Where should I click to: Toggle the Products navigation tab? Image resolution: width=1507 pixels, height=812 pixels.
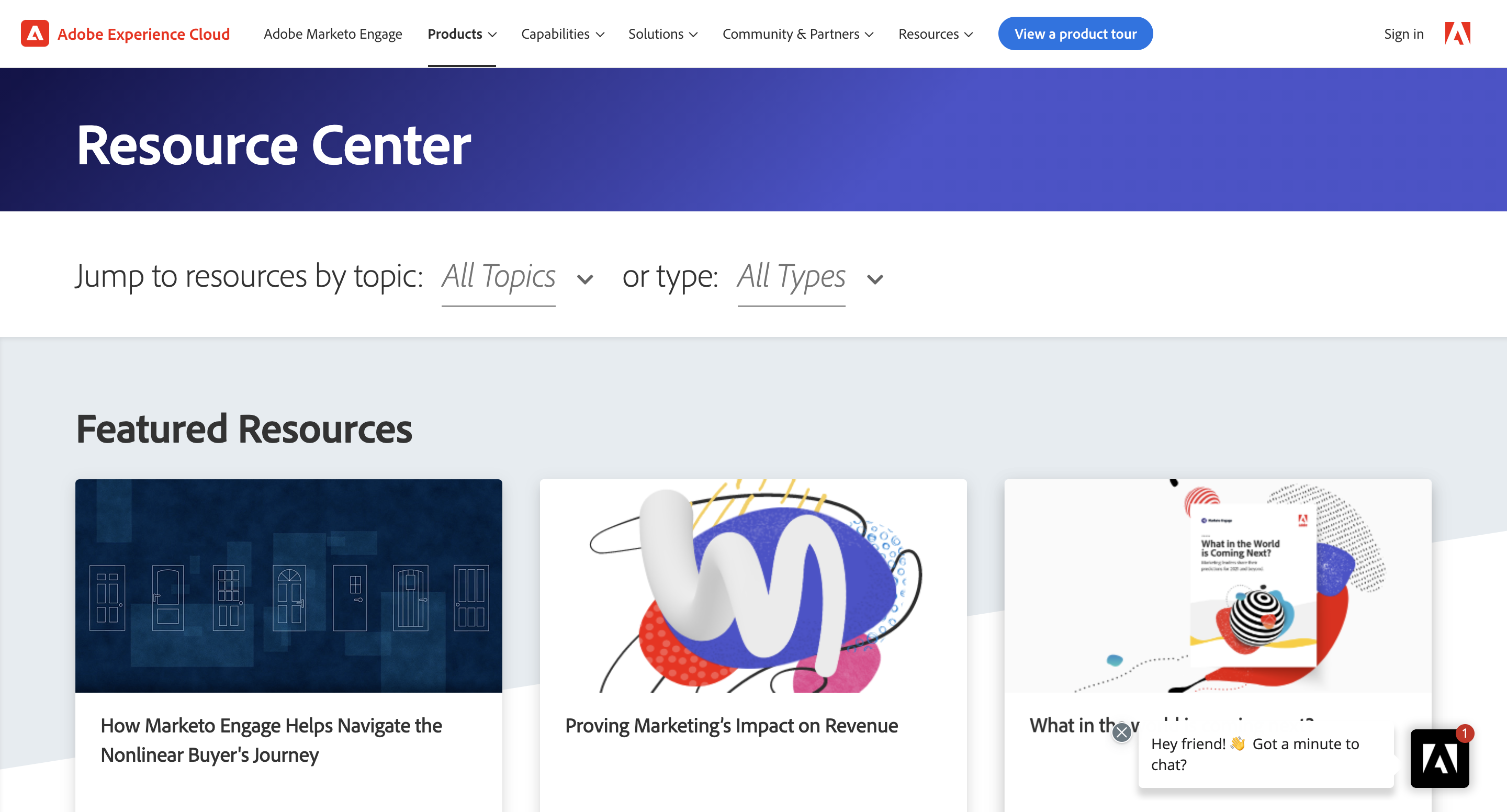point(462,33)
